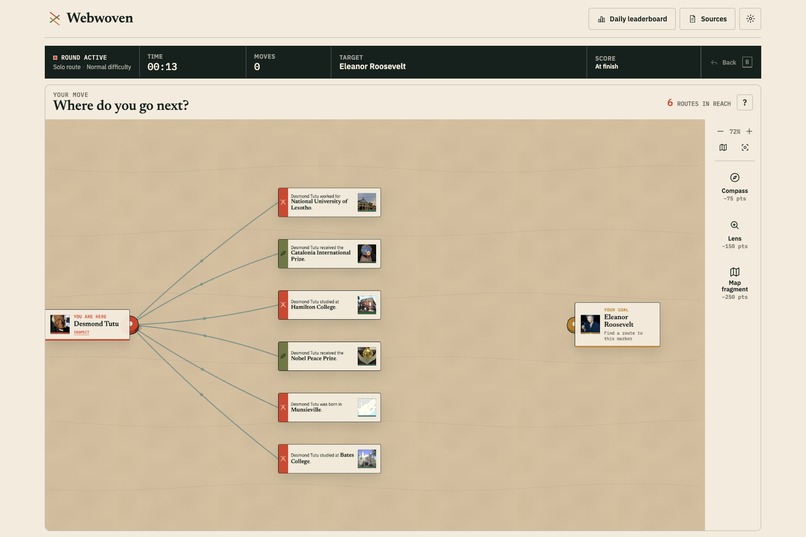Zoom out with the minus icon
Screen dimensions: 806x537
coord(720,132)
